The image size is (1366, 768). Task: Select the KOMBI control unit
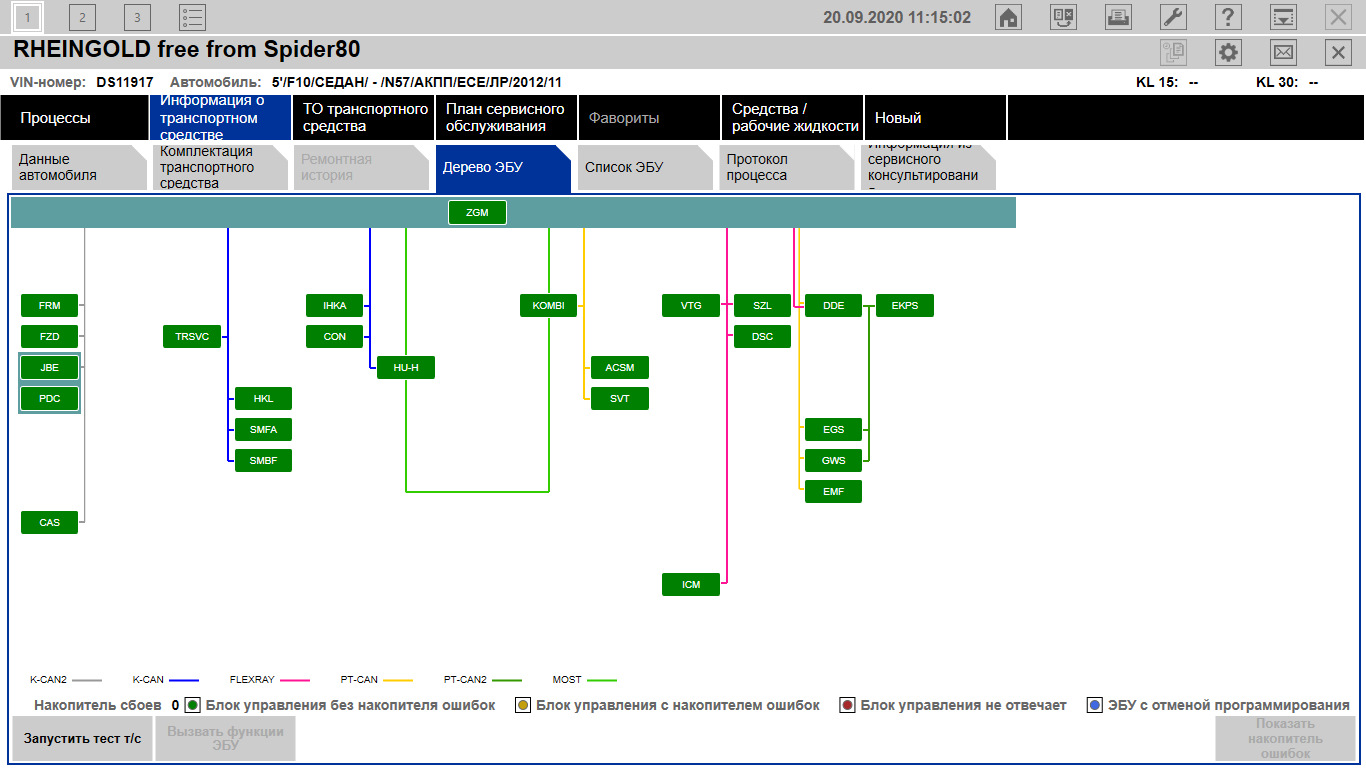tap(549, 306)
